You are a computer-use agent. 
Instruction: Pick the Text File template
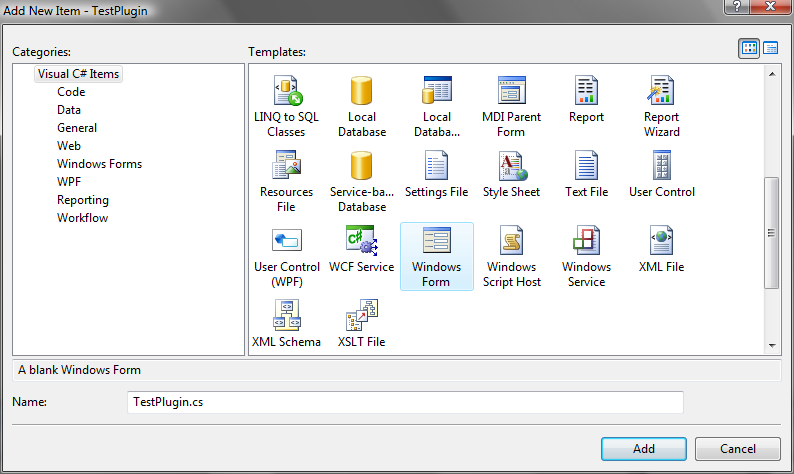[586, 174]
